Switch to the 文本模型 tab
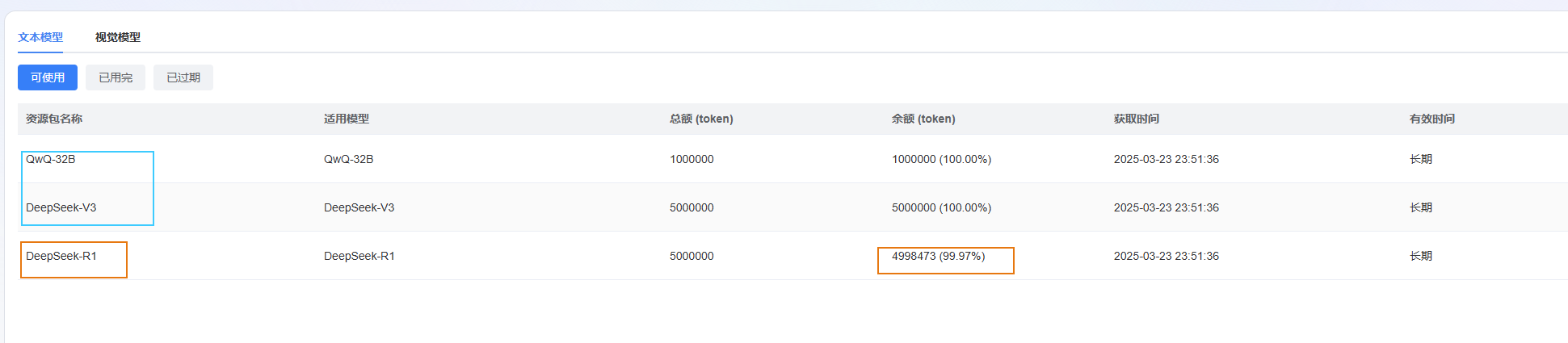 [40, 37]
